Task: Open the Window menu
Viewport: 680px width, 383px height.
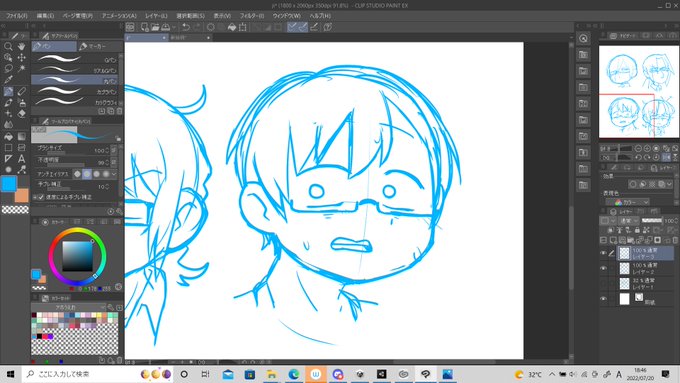Action: coord(287,16)
